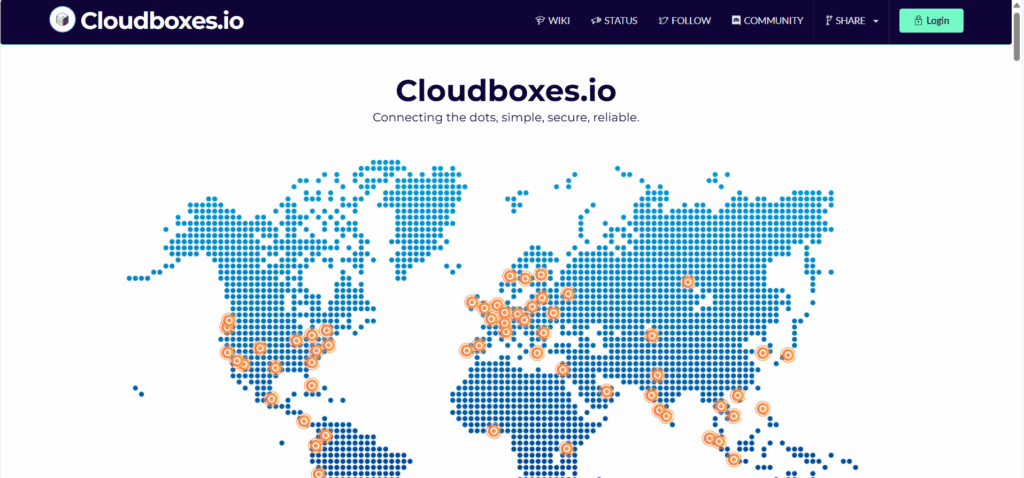
Task: Select the orange marker in central Africa
Action: (x=566, y=449)
